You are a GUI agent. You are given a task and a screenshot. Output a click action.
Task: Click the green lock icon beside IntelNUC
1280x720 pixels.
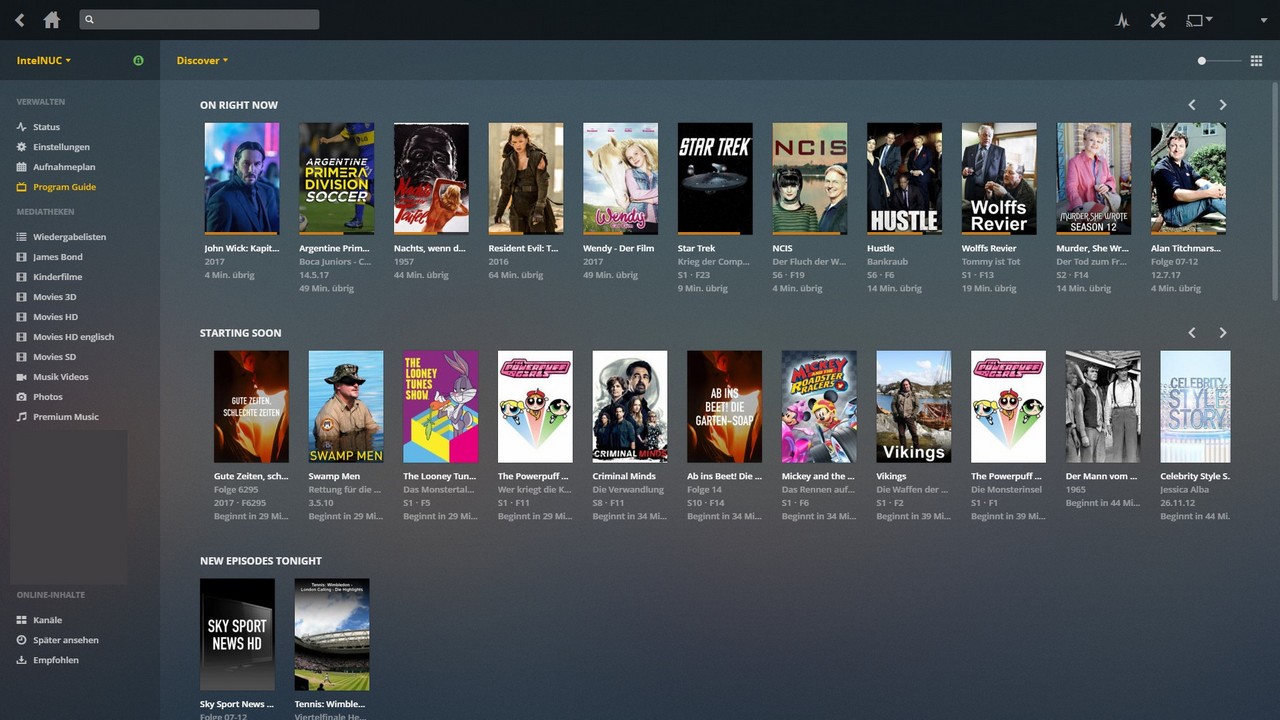click(x=138, y=61)
